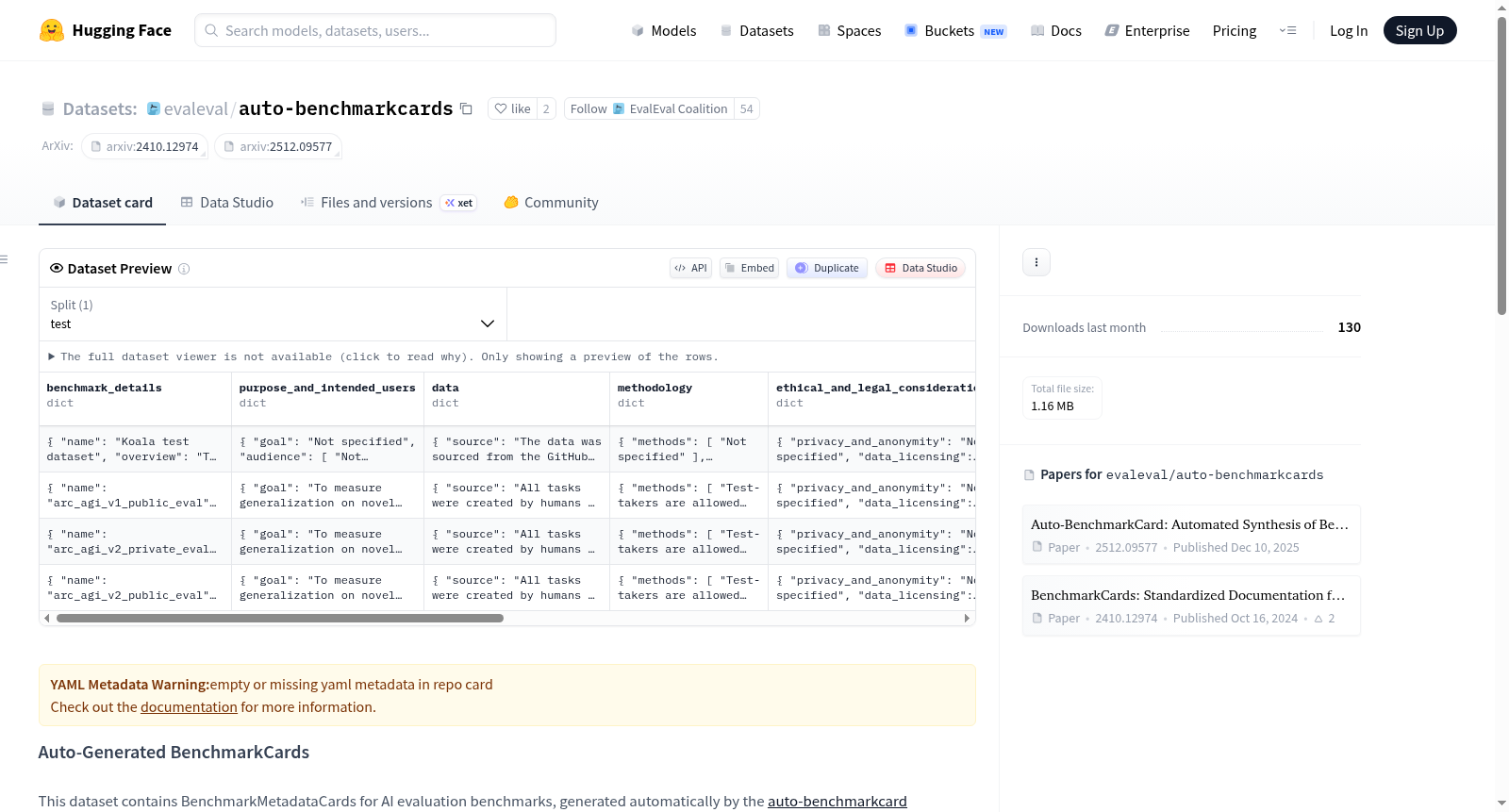1509x812 pixels.
Task: Click the like count 2
Action: [546, 108]
